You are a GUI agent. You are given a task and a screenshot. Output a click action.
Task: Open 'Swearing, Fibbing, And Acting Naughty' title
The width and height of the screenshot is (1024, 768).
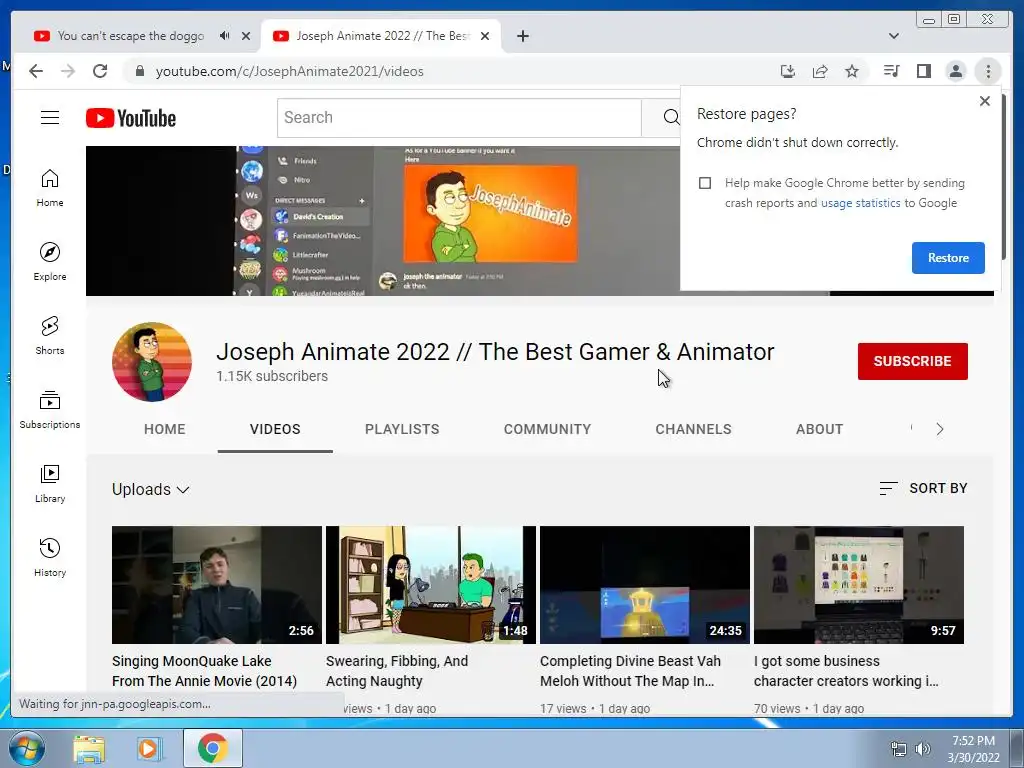397,671
